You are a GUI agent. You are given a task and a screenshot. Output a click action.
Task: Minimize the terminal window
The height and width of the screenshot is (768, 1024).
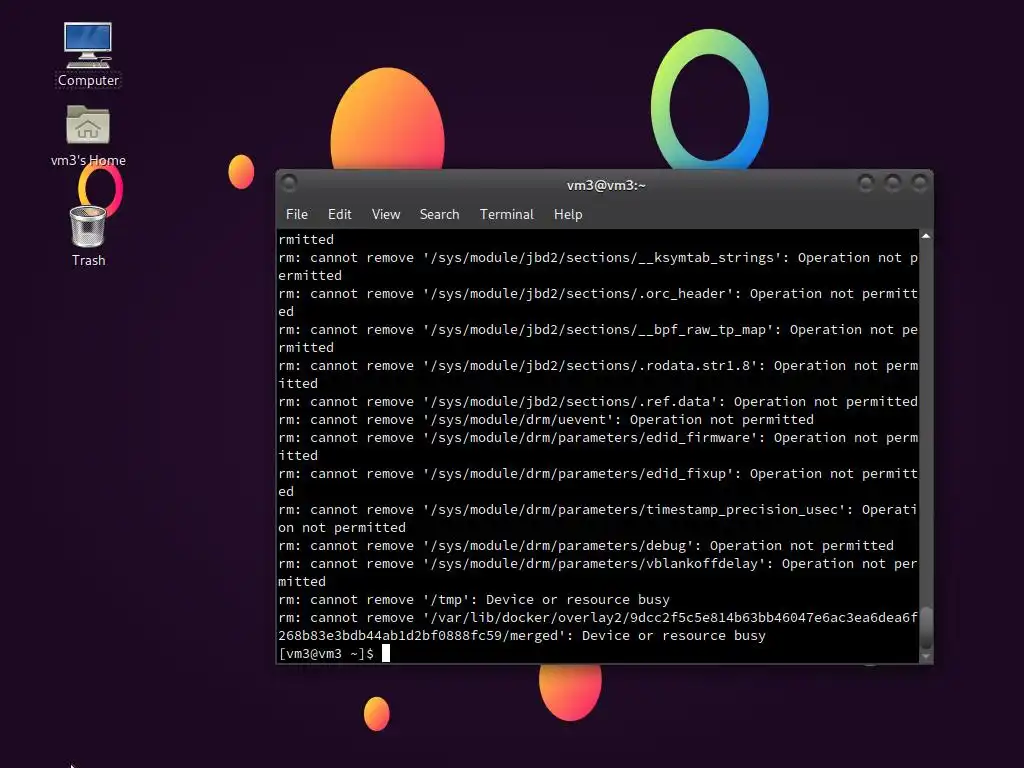866,184
